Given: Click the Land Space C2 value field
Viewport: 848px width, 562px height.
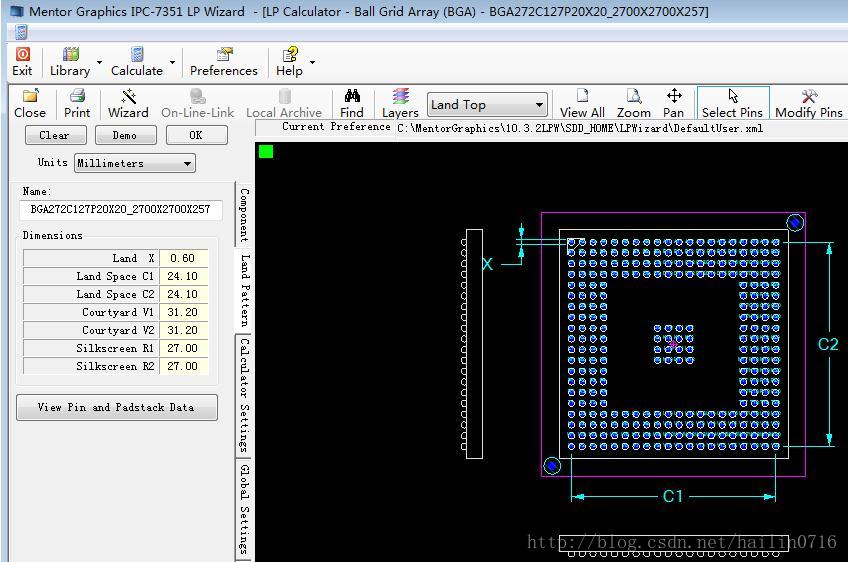Looking at the screenshot, I should tap(183, 294).
